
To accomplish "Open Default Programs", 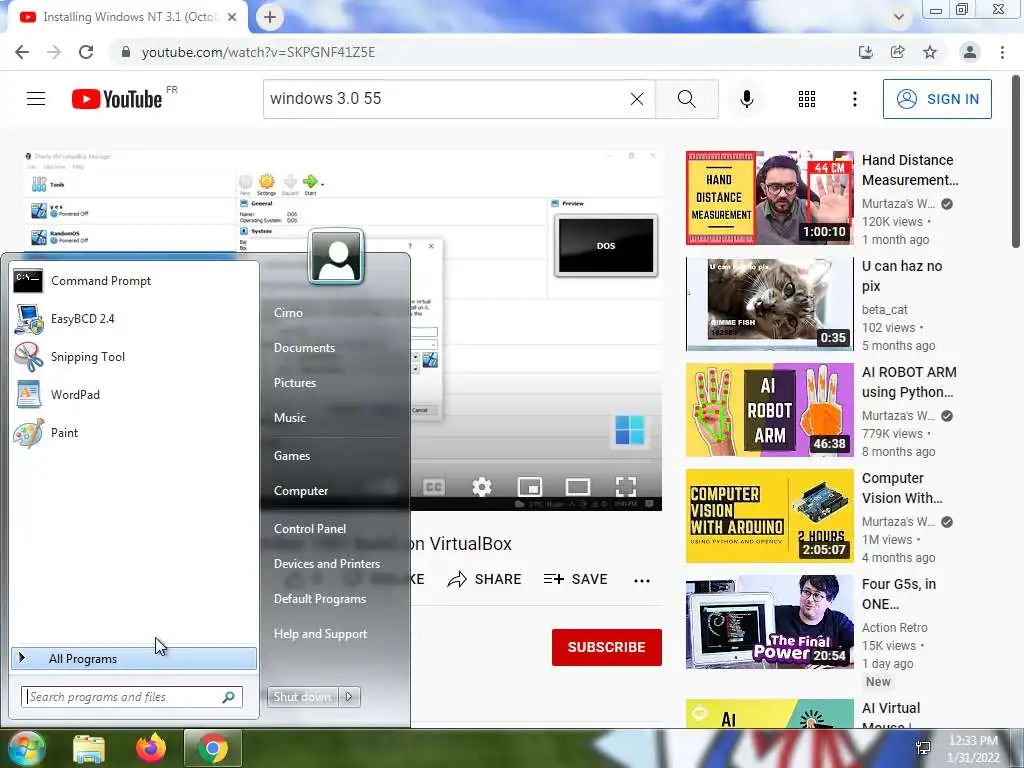I will tap(319, 599).
